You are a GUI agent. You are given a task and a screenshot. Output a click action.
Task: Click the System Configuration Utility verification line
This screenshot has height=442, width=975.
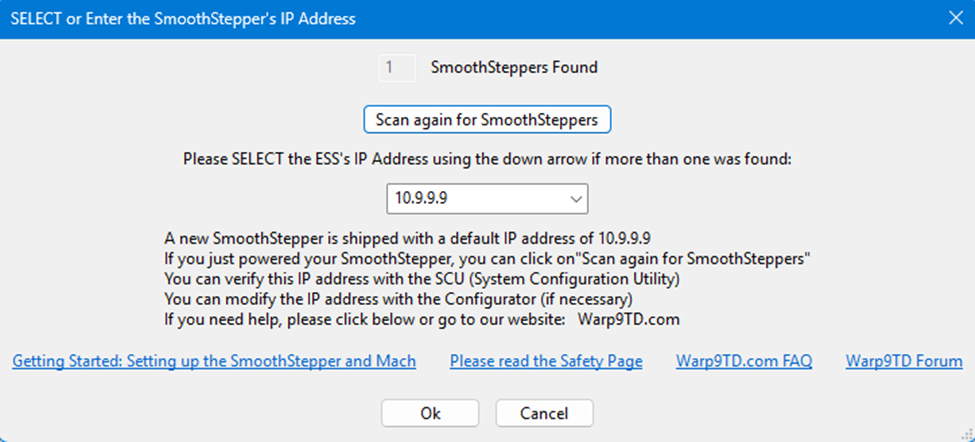(x=422, y=278)
